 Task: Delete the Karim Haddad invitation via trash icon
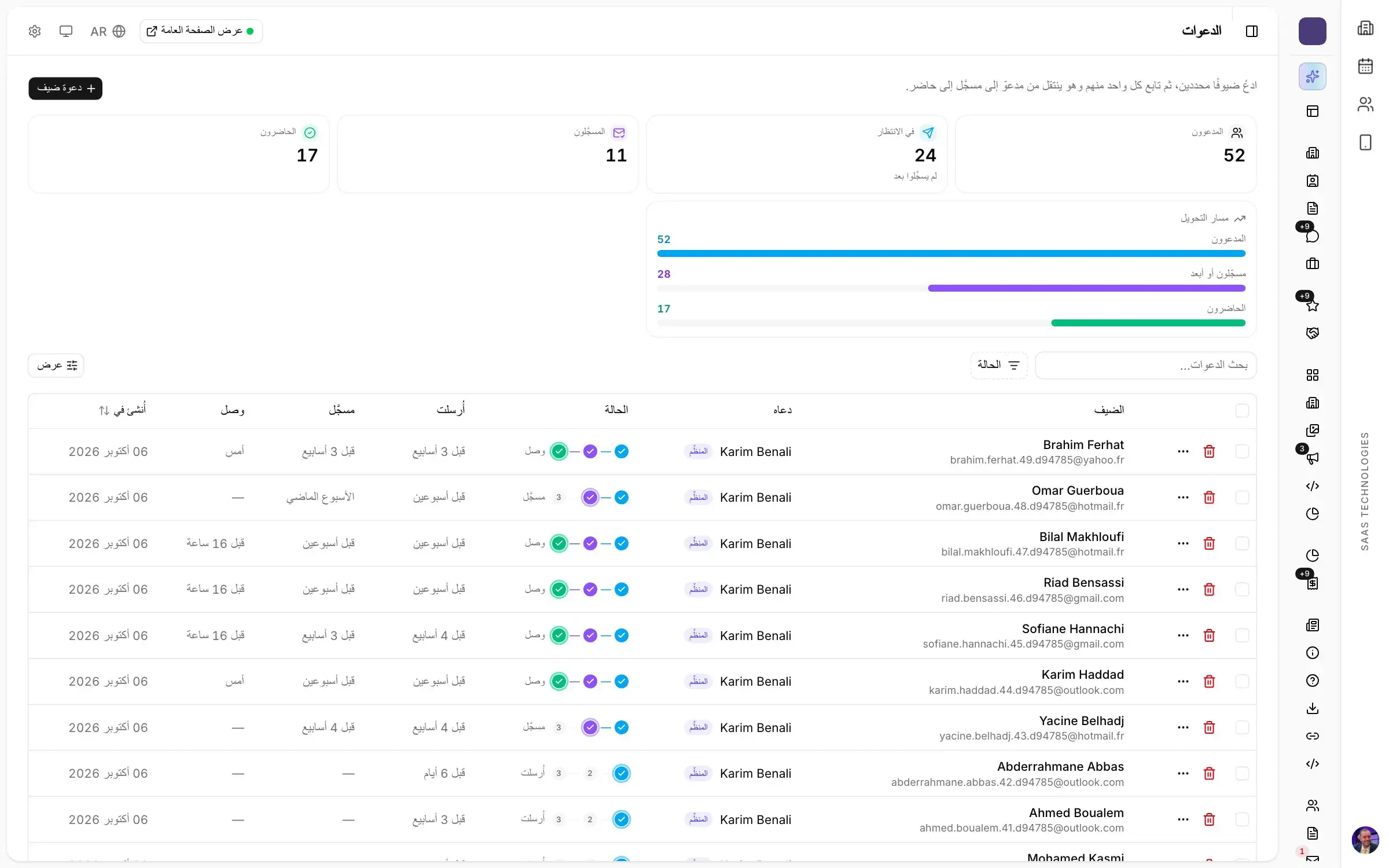(x=1209, y=682)
